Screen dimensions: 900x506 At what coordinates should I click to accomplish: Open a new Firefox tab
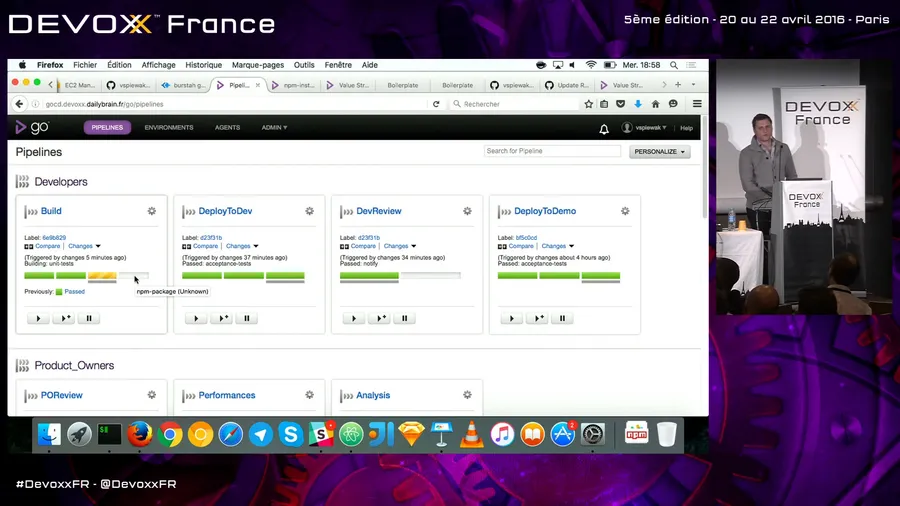[x=678, y=85]
